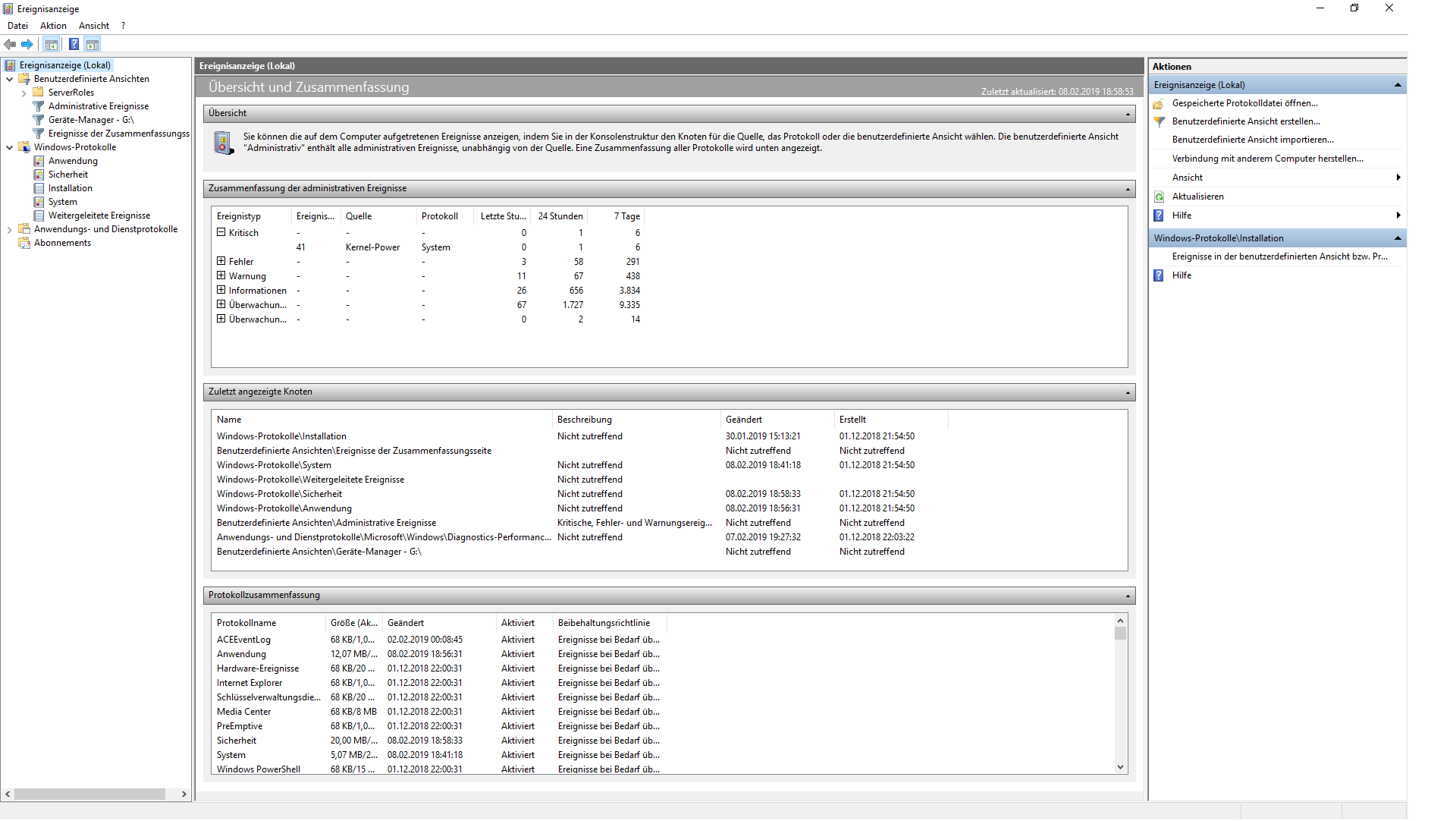Click the Sicherheit log icon in tree
This screenshot has height=821, width=1456.
coord(39,175)
